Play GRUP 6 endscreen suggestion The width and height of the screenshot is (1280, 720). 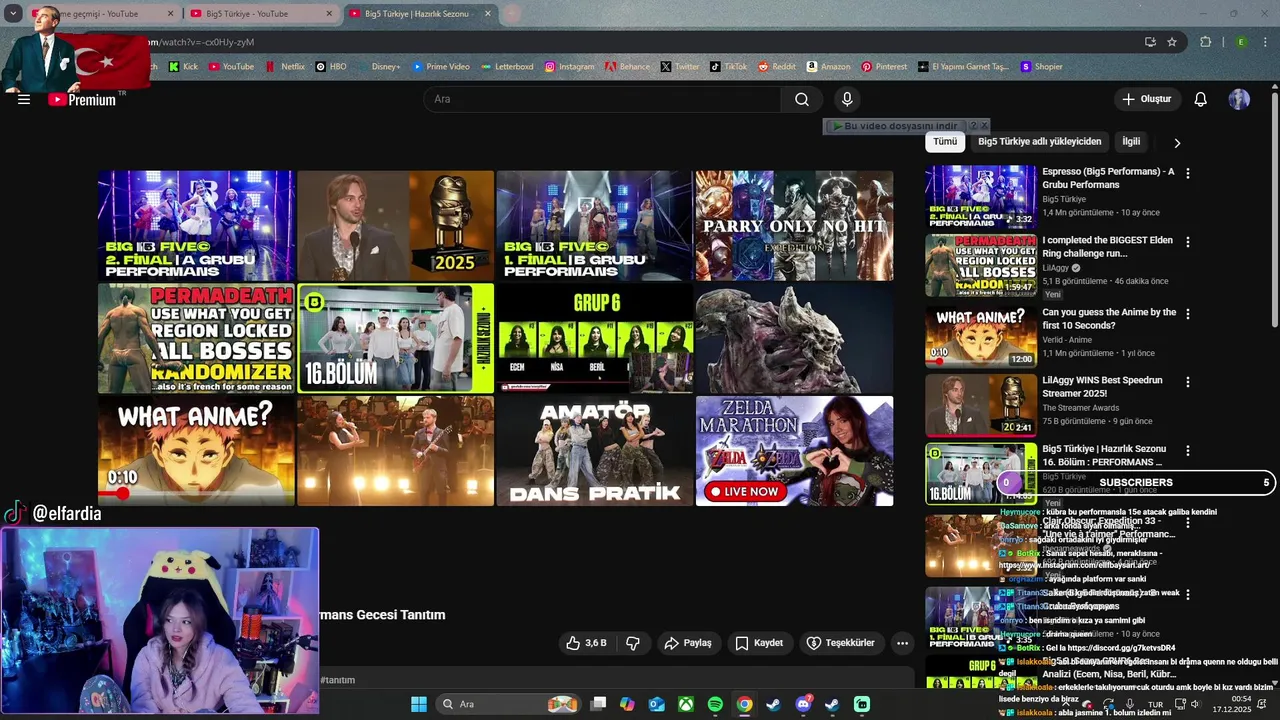(595, 338)
